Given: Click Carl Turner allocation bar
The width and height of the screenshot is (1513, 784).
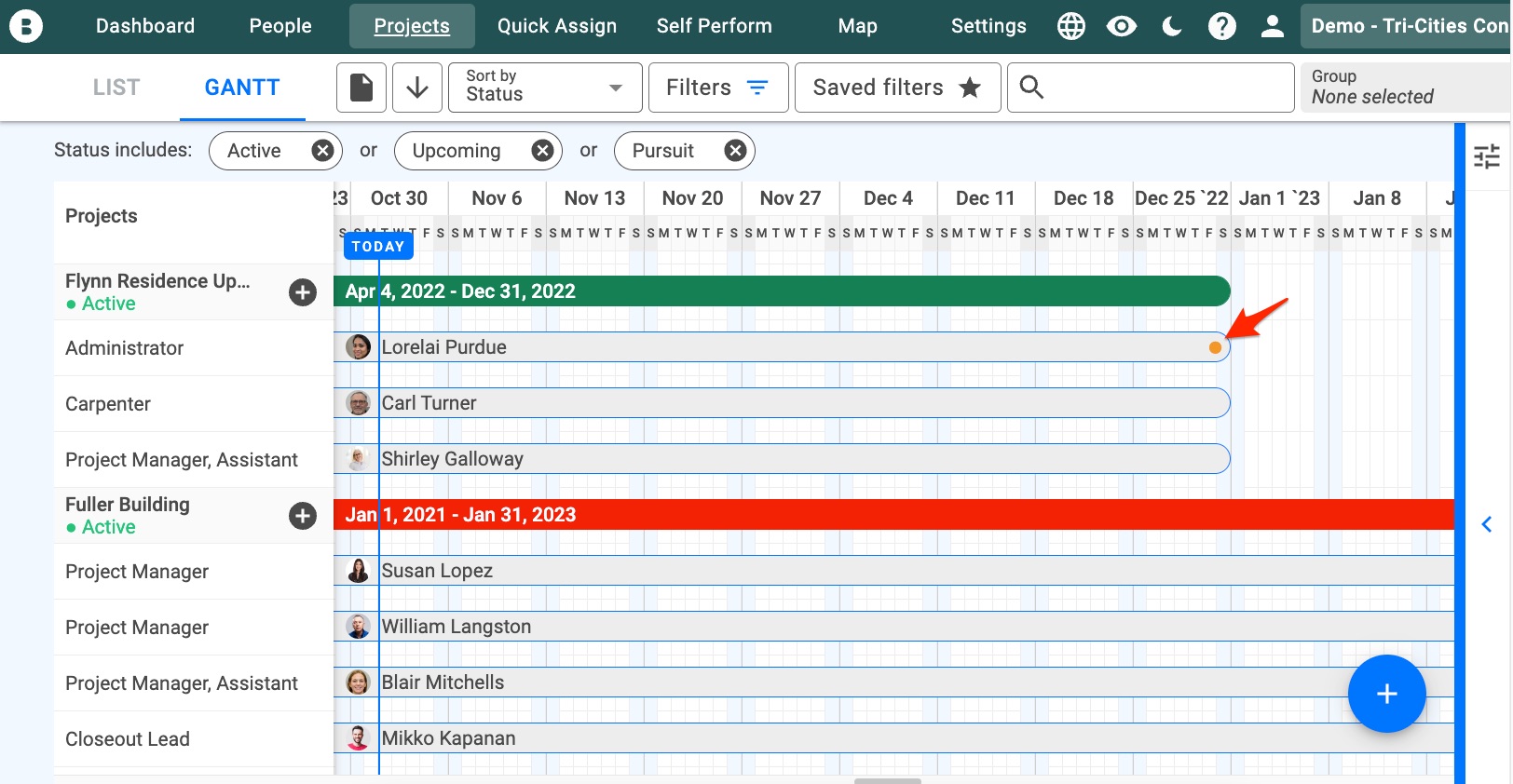Looking at the screenshot, I should tap(783, 403).
